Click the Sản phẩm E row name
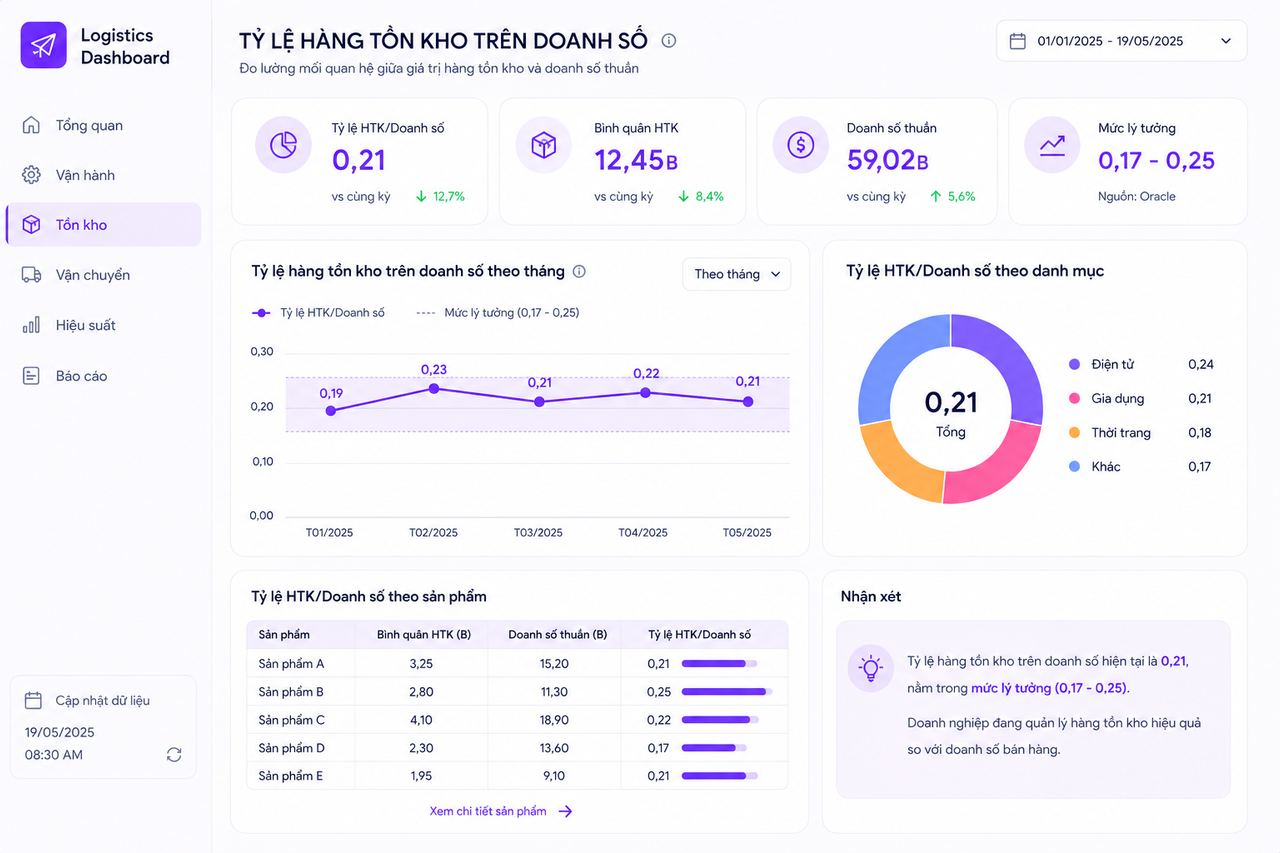Screen dimensions: 1280x853 tap(291, 776)
